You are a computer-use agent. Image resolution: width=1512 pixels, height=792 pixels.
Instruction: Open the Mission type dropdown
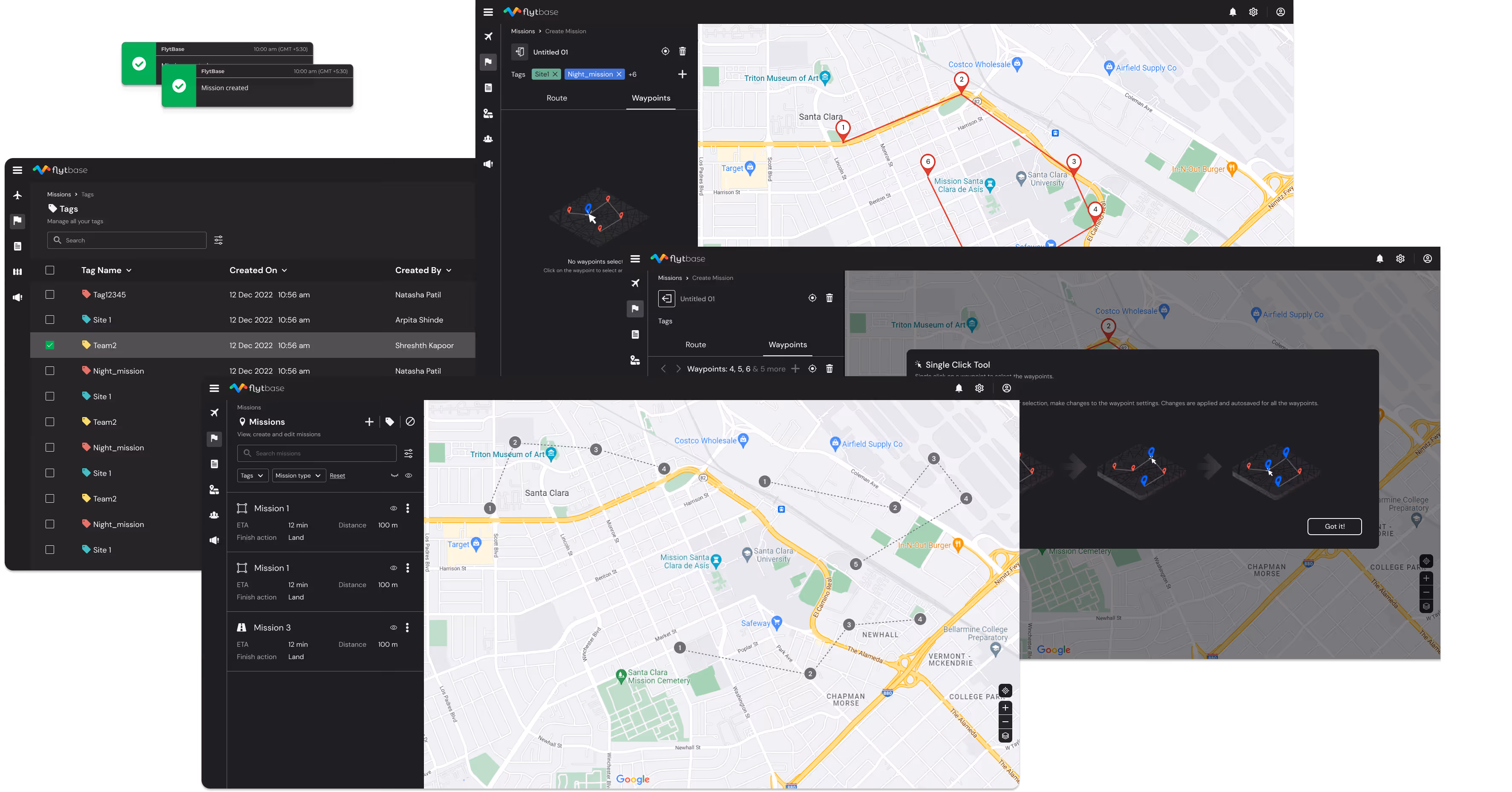coord(298,475)
